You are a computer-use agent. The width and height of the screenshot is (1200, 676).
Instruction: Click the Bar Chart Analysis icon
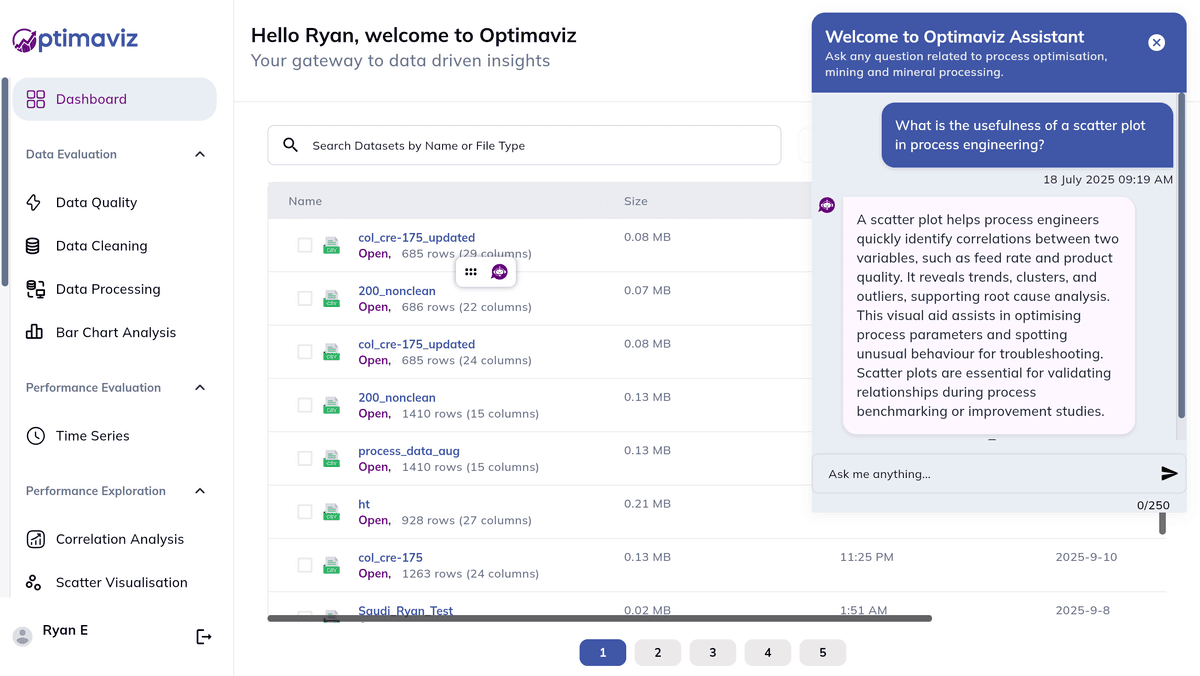[x=34, y=332]
